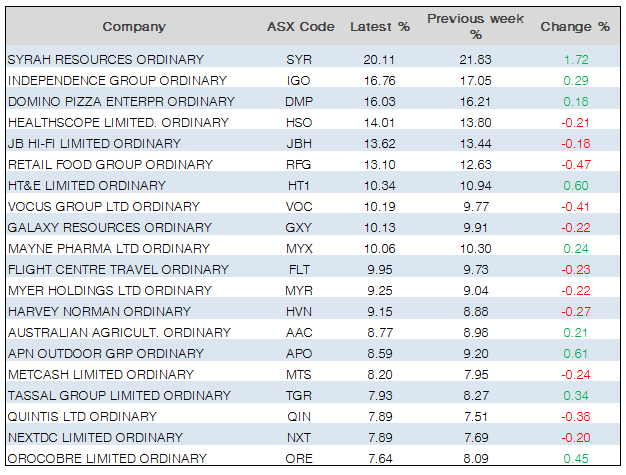Viewport: 626px width, 475px height.
Task: Select DOMINO PIZZA ENTERPR ORDINARY company cell
Action: (121, 102)
